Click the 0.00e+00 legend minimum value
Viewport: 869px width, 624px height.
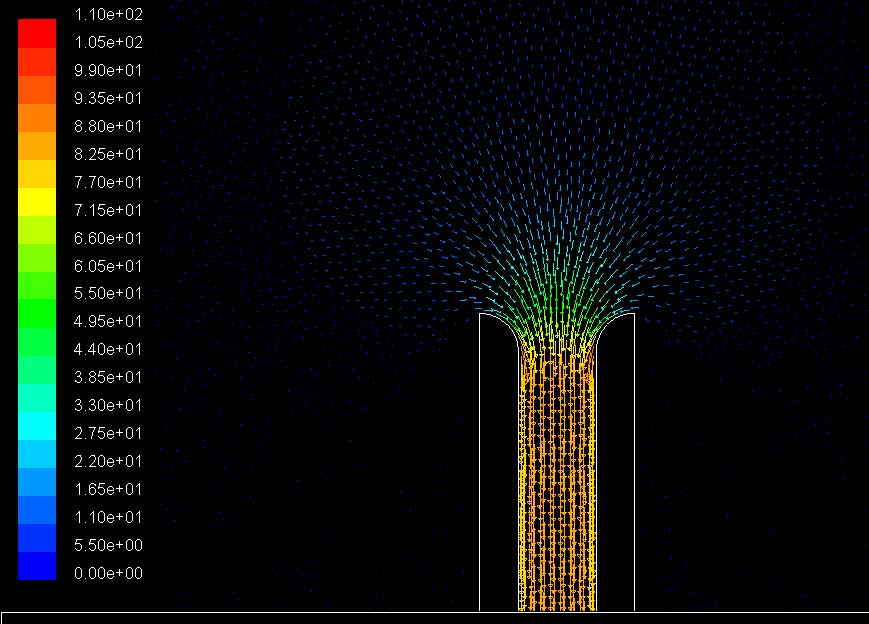point(109,573)
